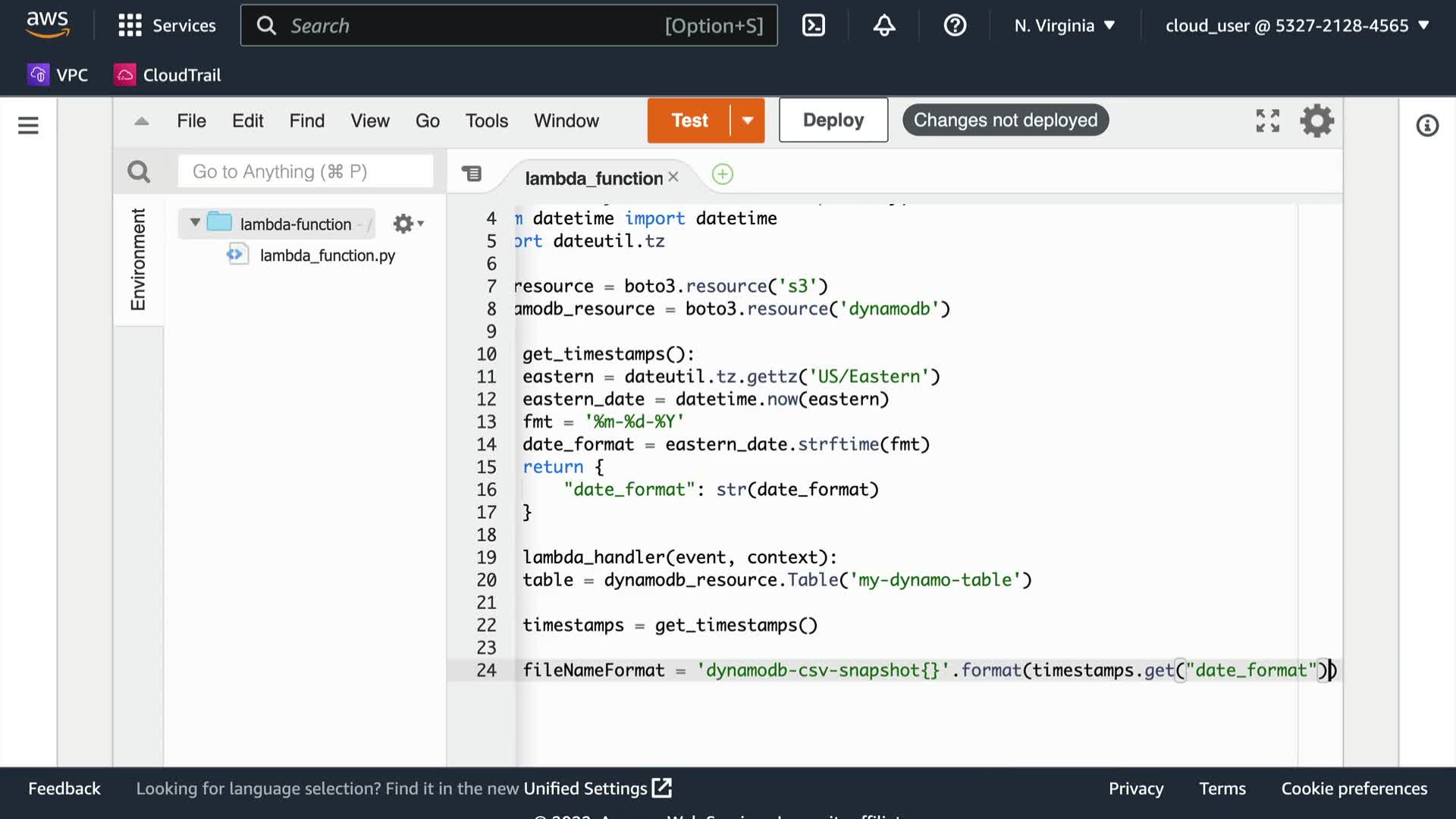Open the help question mark icon

955,26
